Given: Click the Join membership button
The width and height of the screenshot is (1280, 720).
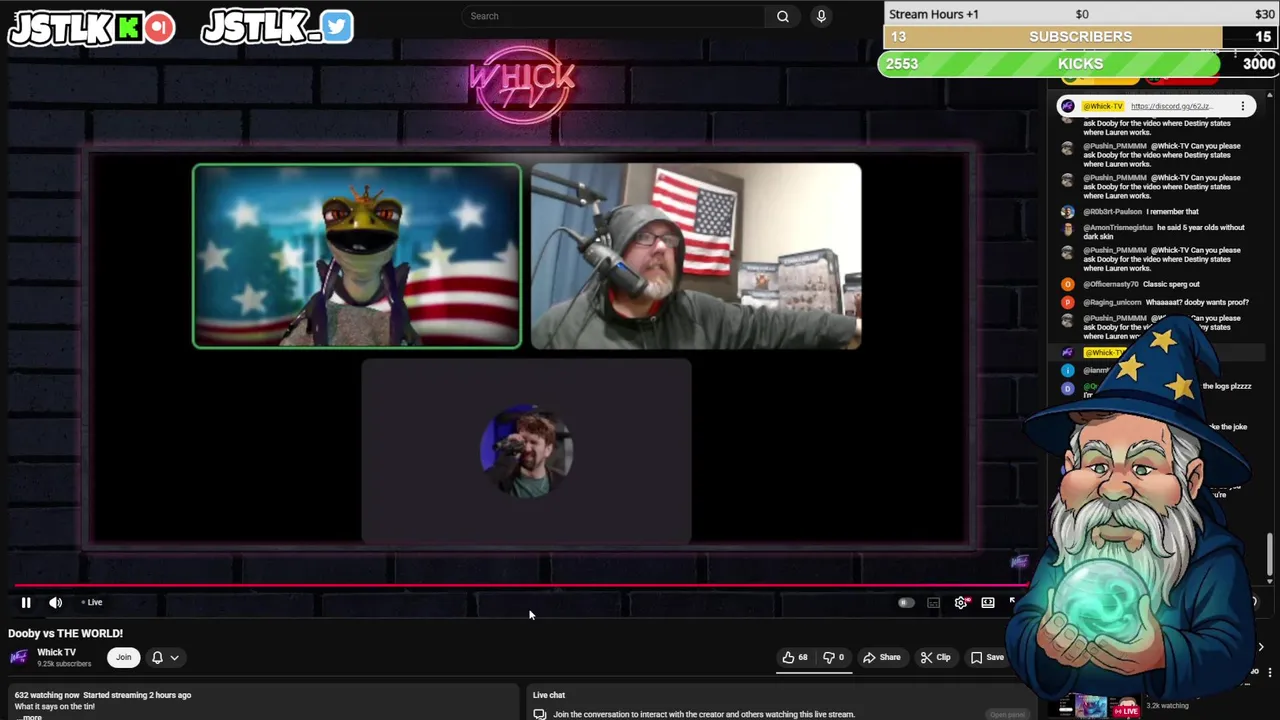Looking at the screenshot, I should (x=123, y=657).
